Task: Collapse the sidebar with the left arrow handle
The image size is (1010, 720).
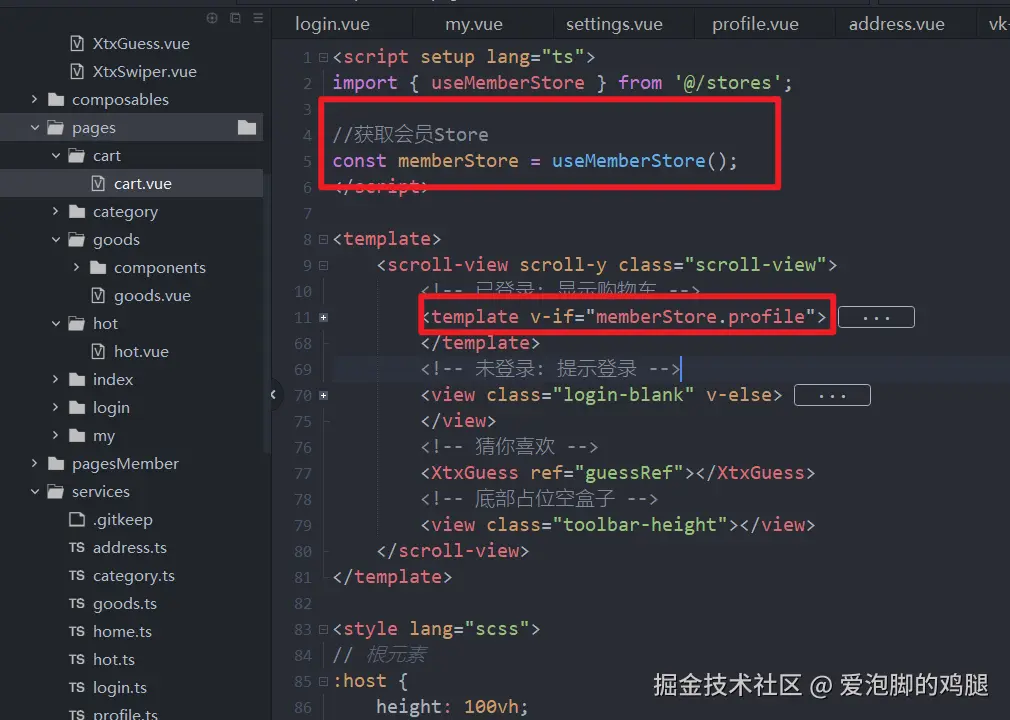Action: tap(273, 394)
